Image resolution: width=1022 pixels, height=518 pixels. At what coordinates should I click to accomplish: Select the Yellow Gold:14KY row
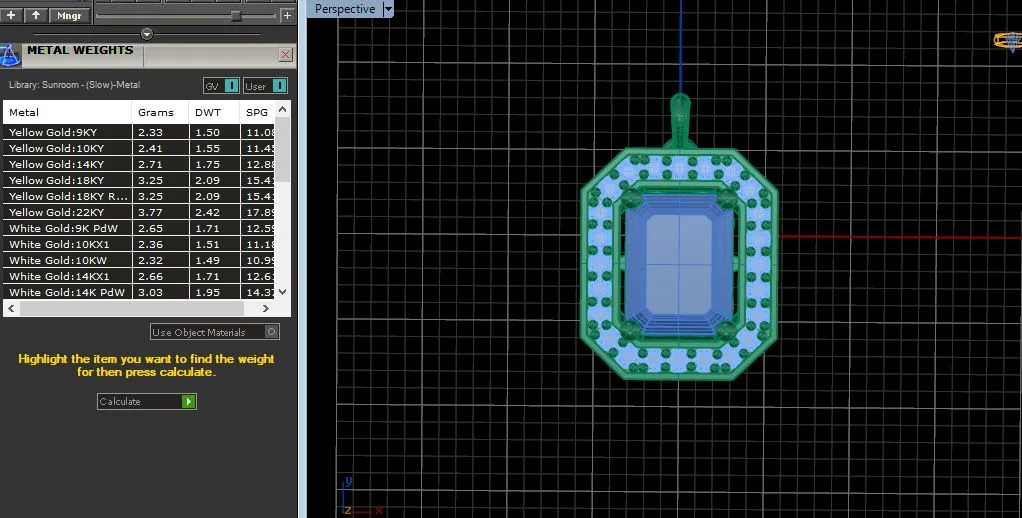coord(138,164)
